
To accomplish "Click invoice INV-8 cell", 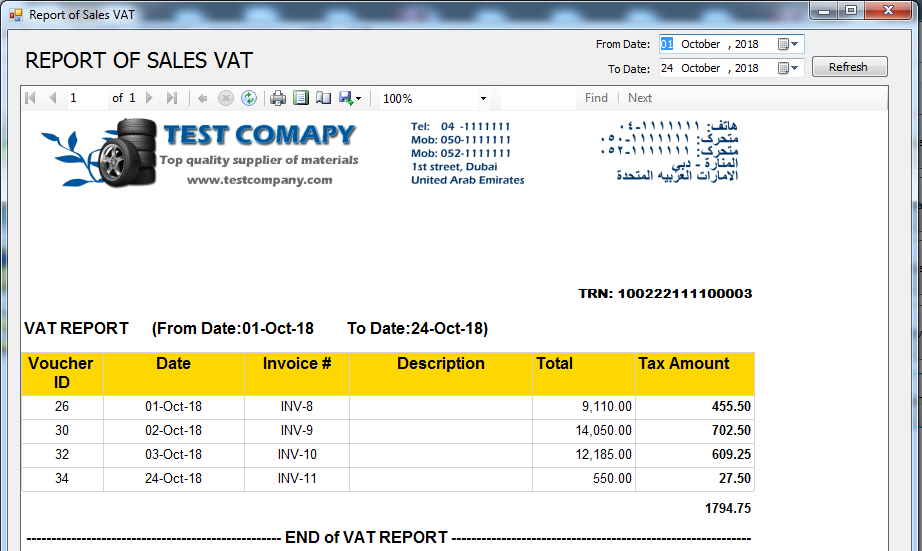I will (x=297, y=406).
